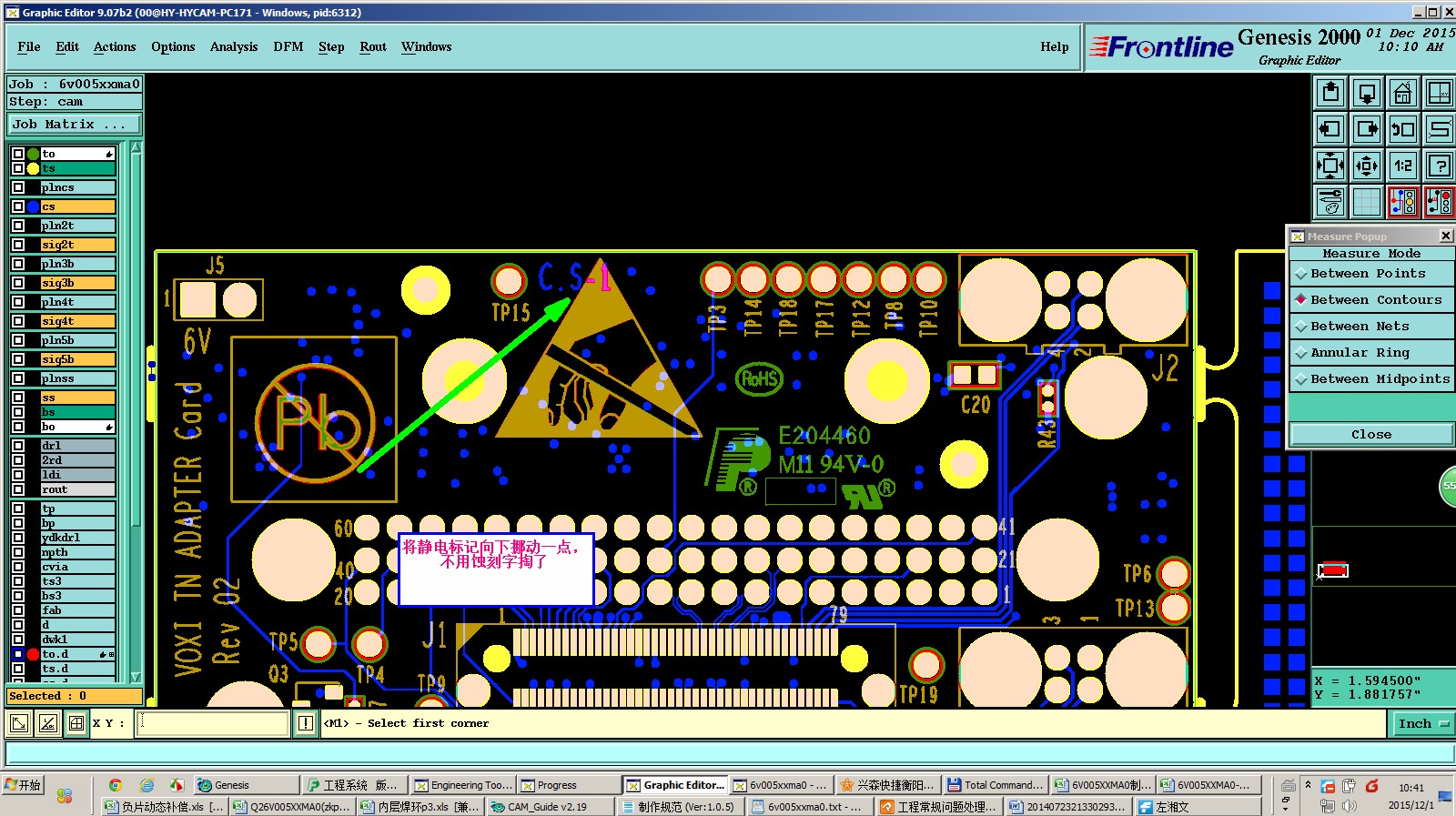Open Internet Explorer from taskbar quick launch
1456x816 pixels.
(x=147, y=785)
